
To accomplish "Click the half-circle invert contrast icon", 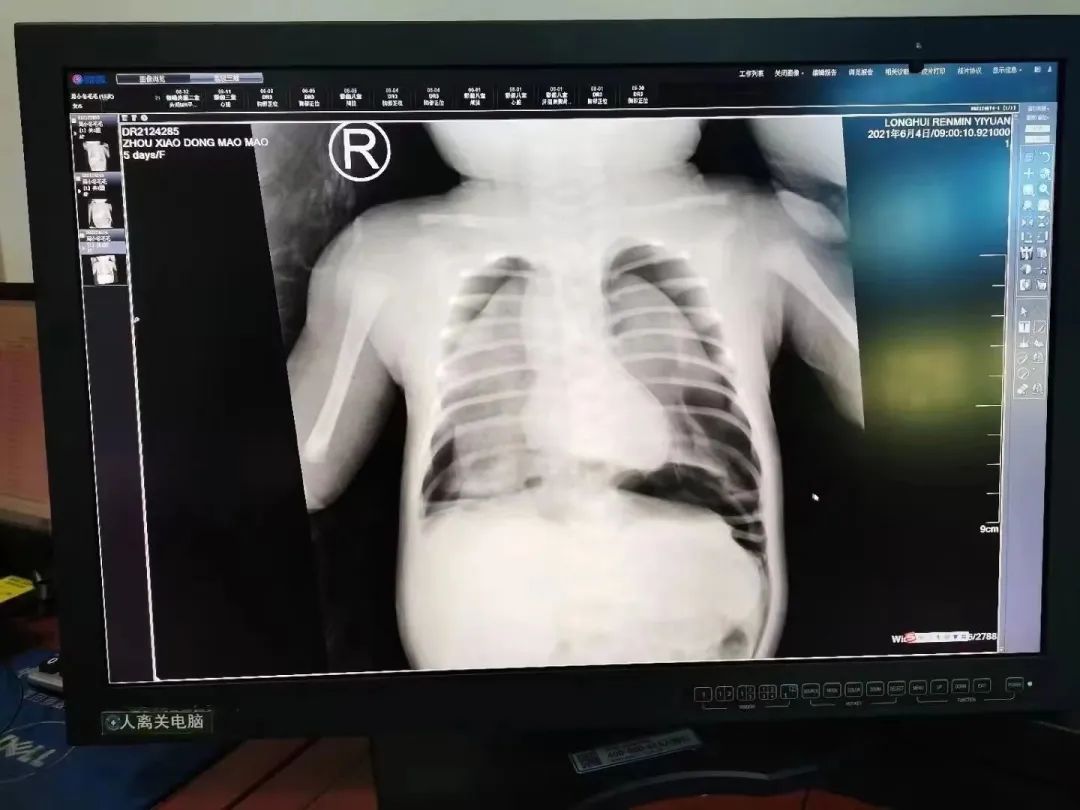I will tap(1028, 269).
